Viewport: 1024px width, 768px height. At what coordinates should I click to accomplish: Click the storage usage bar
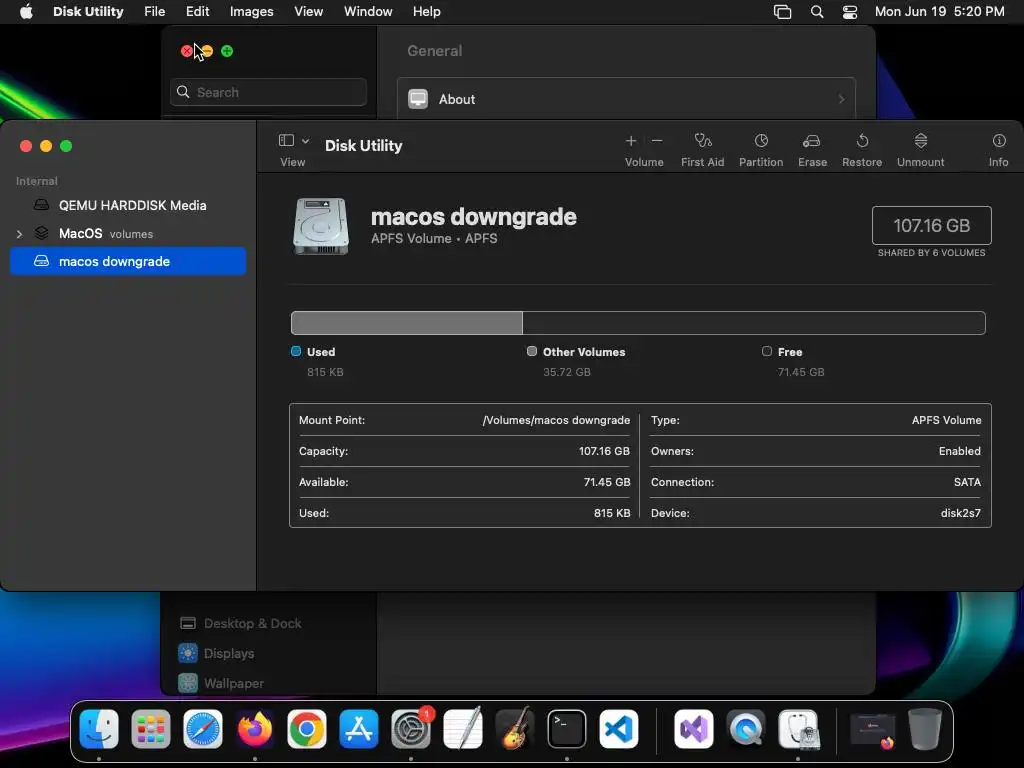coord(638,323)
